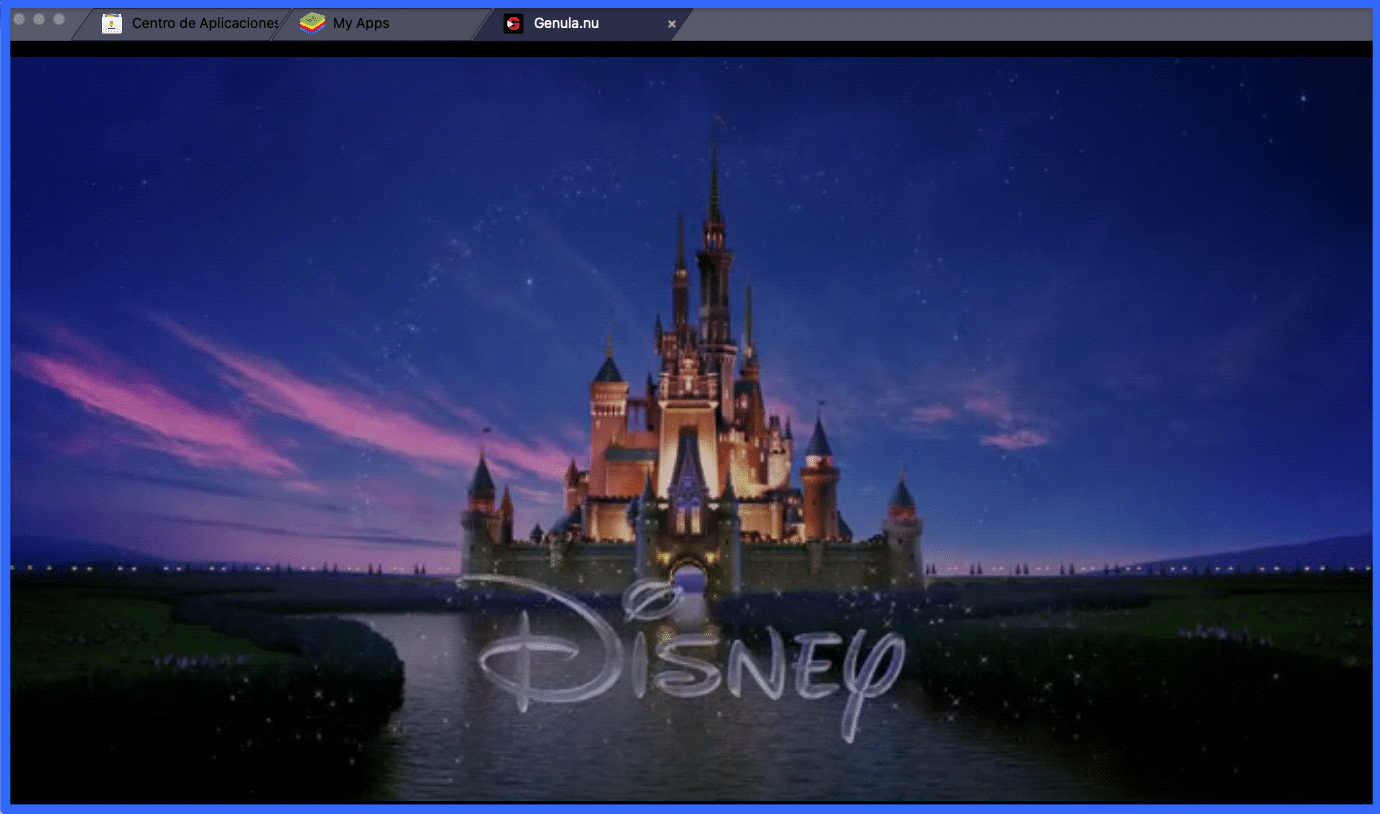The width and height of the screenshot is (1380, 814).
Task: Select the Genula.nu tab
Action: pyautogui.click(x=583, y=23)
